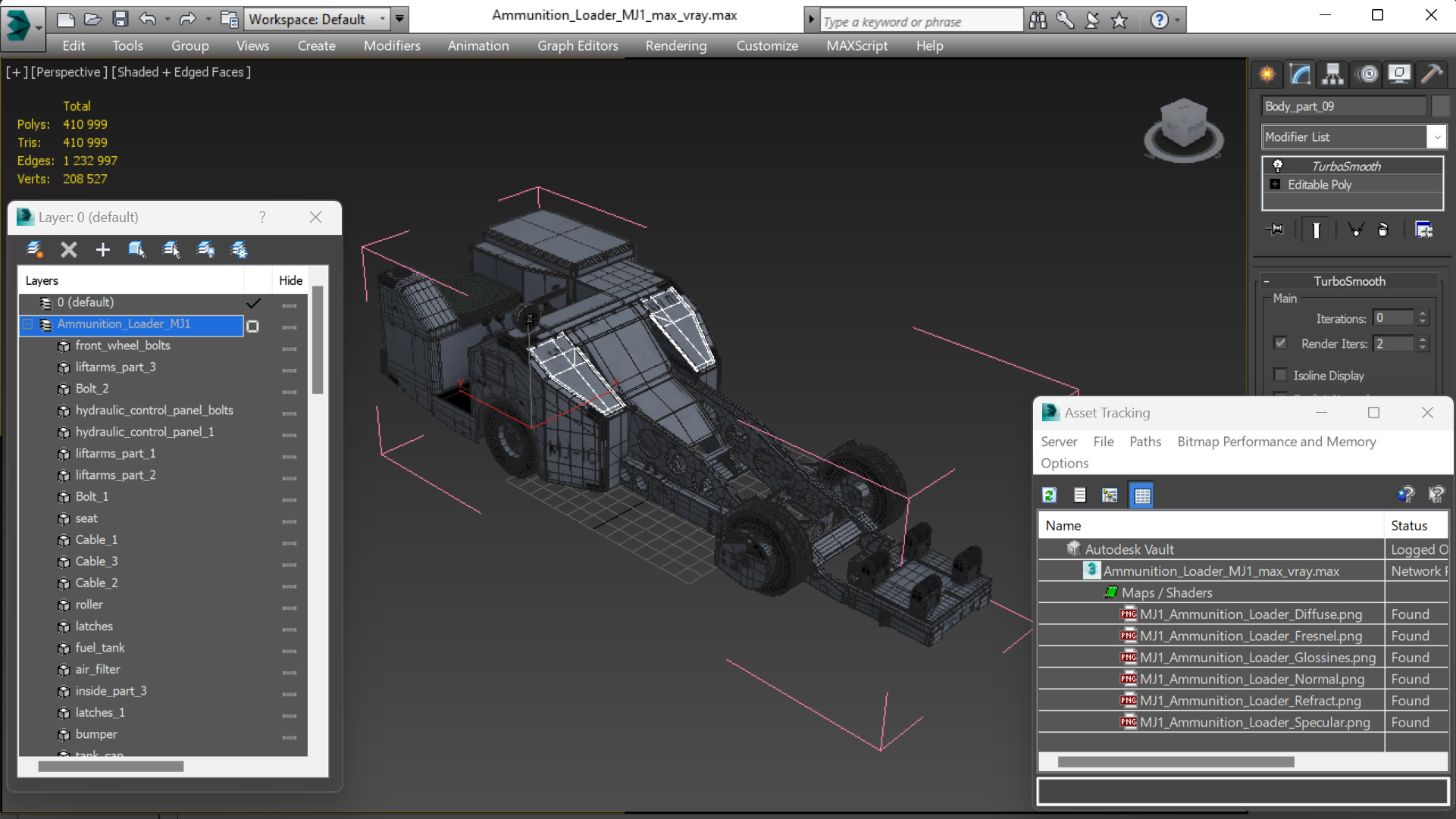Open the Create command panel tab
Image resolution: width=1456 pixels, height=819 pixels.
click(x=1267, y=73)
